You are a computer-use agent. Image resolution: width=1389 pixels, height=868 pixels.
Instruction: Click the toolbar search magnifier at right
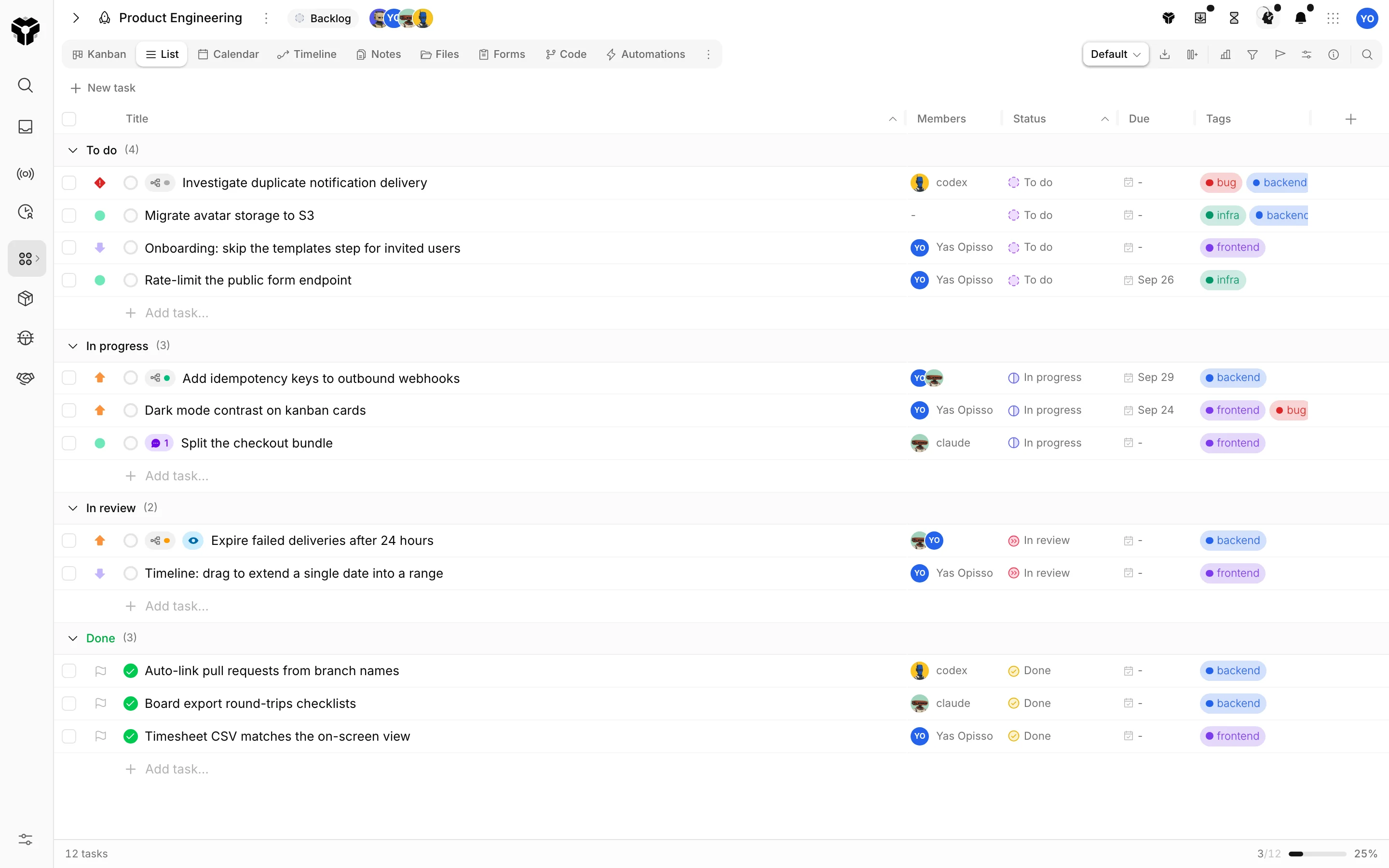[1367, 54]
